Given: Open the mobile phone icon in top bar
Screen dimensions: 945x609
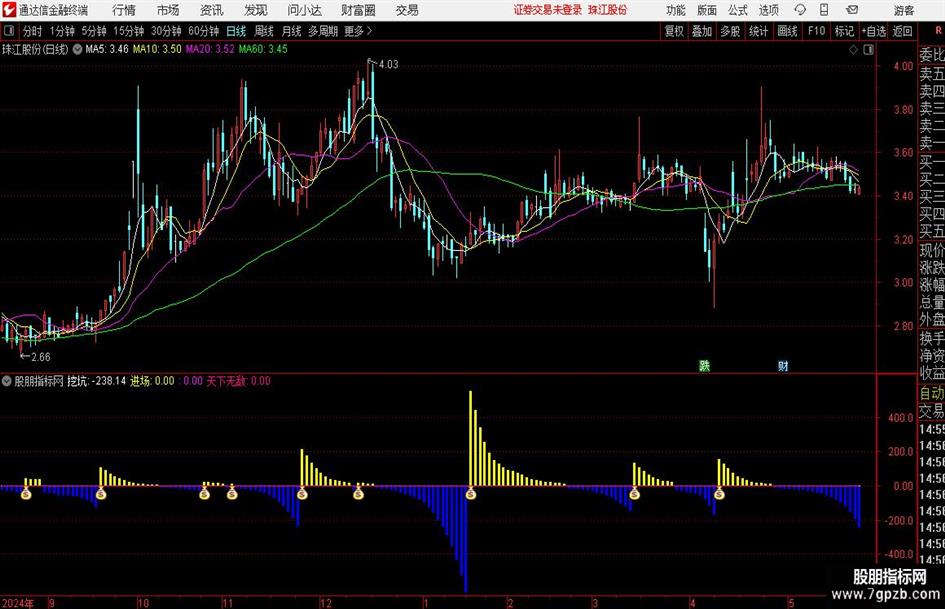Looking at the screenshot, I should pyautogui.click(x=824, y=10).
